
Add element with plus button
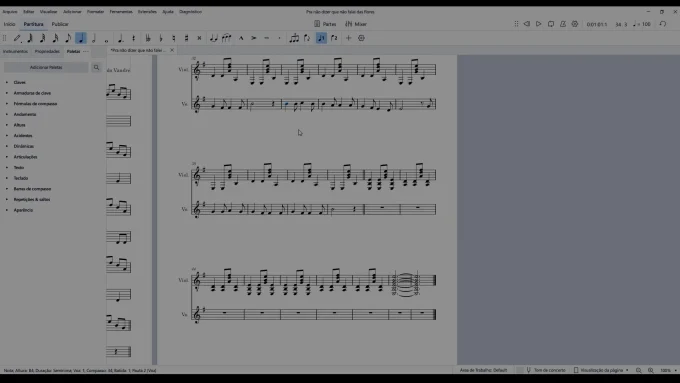pos(348,38)
